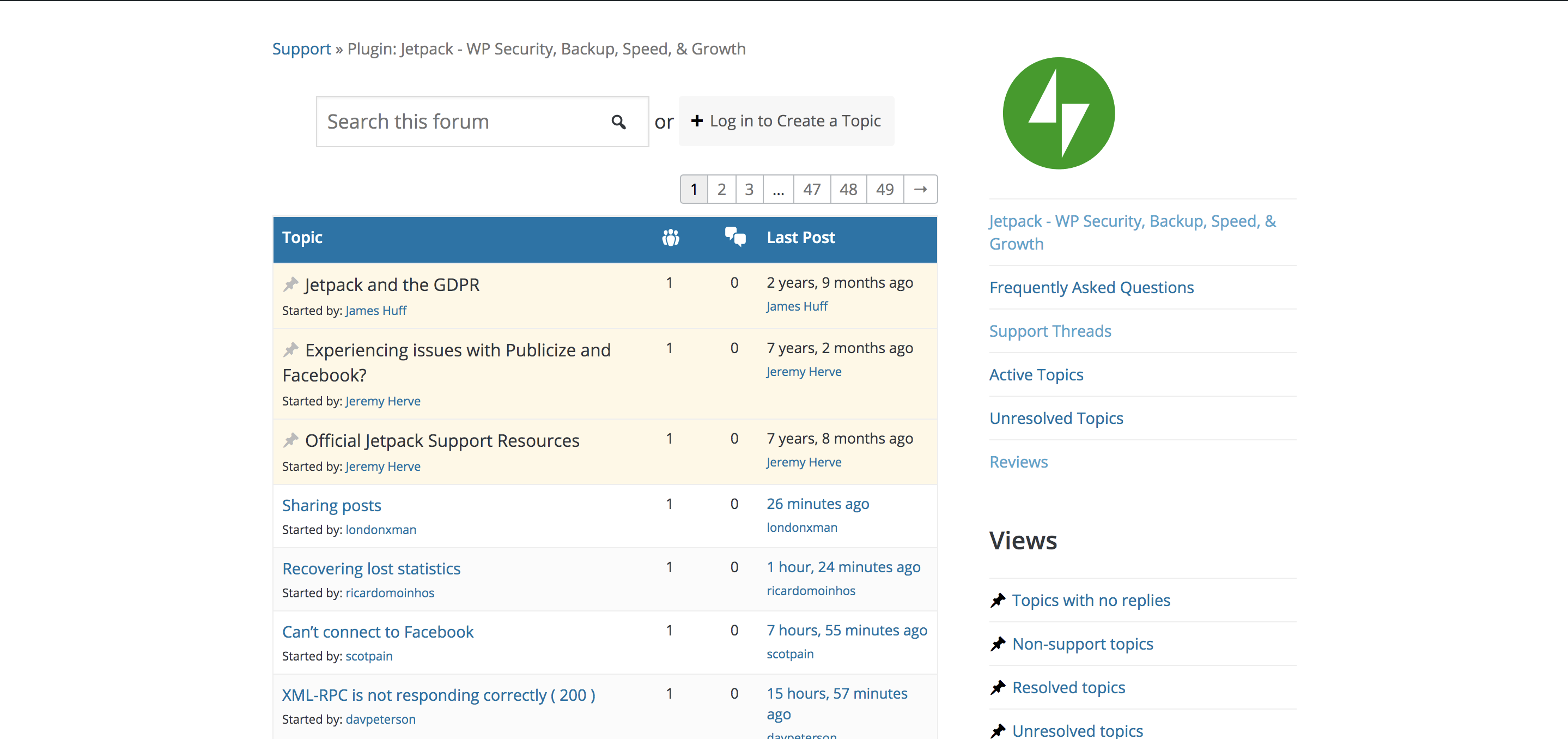Viewport: 1568px width, 739px height.
Task: Navigate to page 49 of forum topics
Action: (884, 188)
